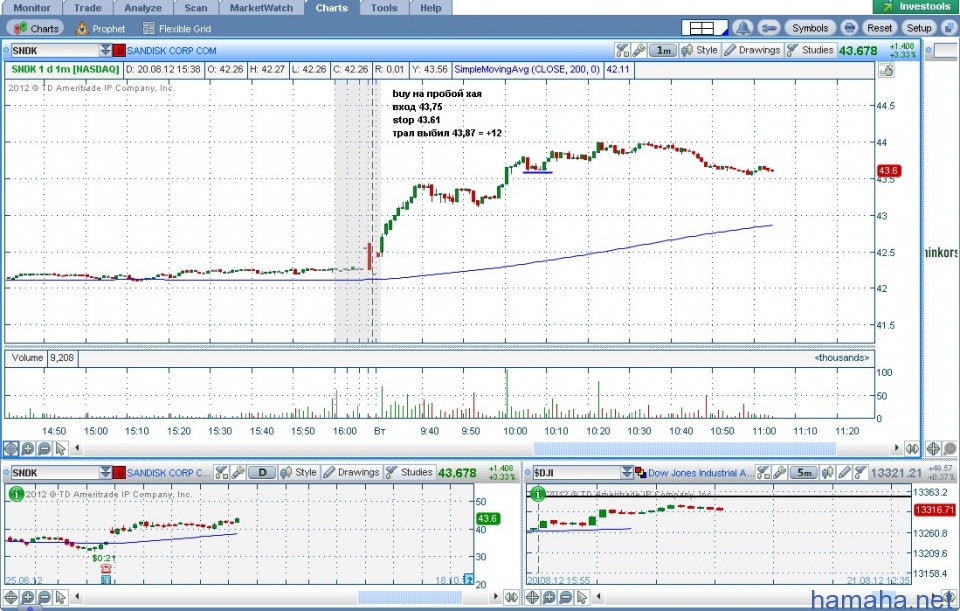Click main chart horizontal scrollbar thumb
This screenshot has height=611, width=960.
click(x=684, y=448)
